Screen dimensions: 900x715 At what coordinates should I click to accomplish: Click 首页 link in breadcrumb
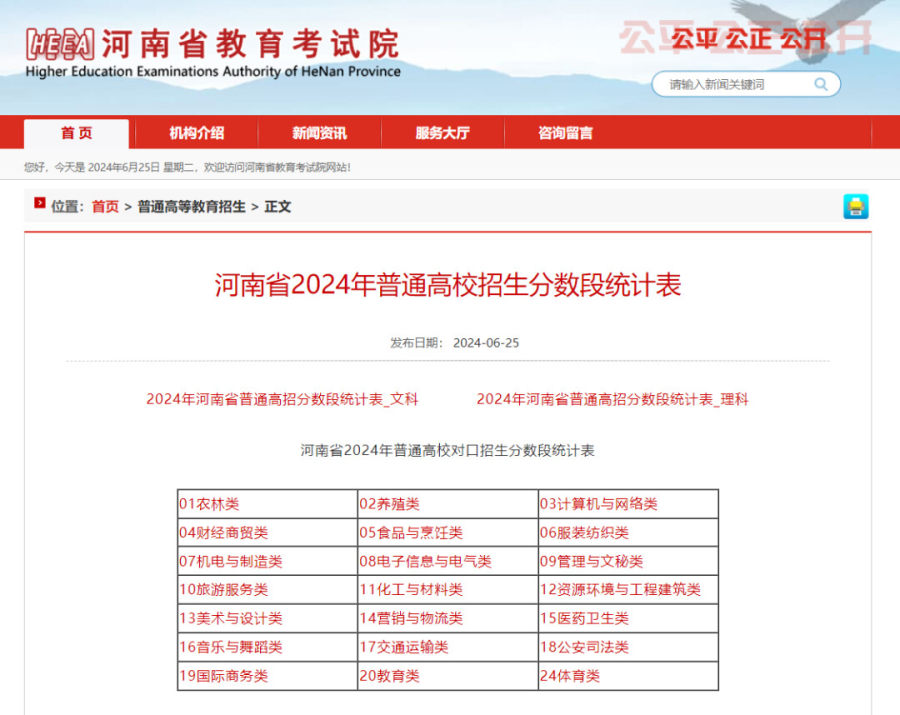pos(105,207)
